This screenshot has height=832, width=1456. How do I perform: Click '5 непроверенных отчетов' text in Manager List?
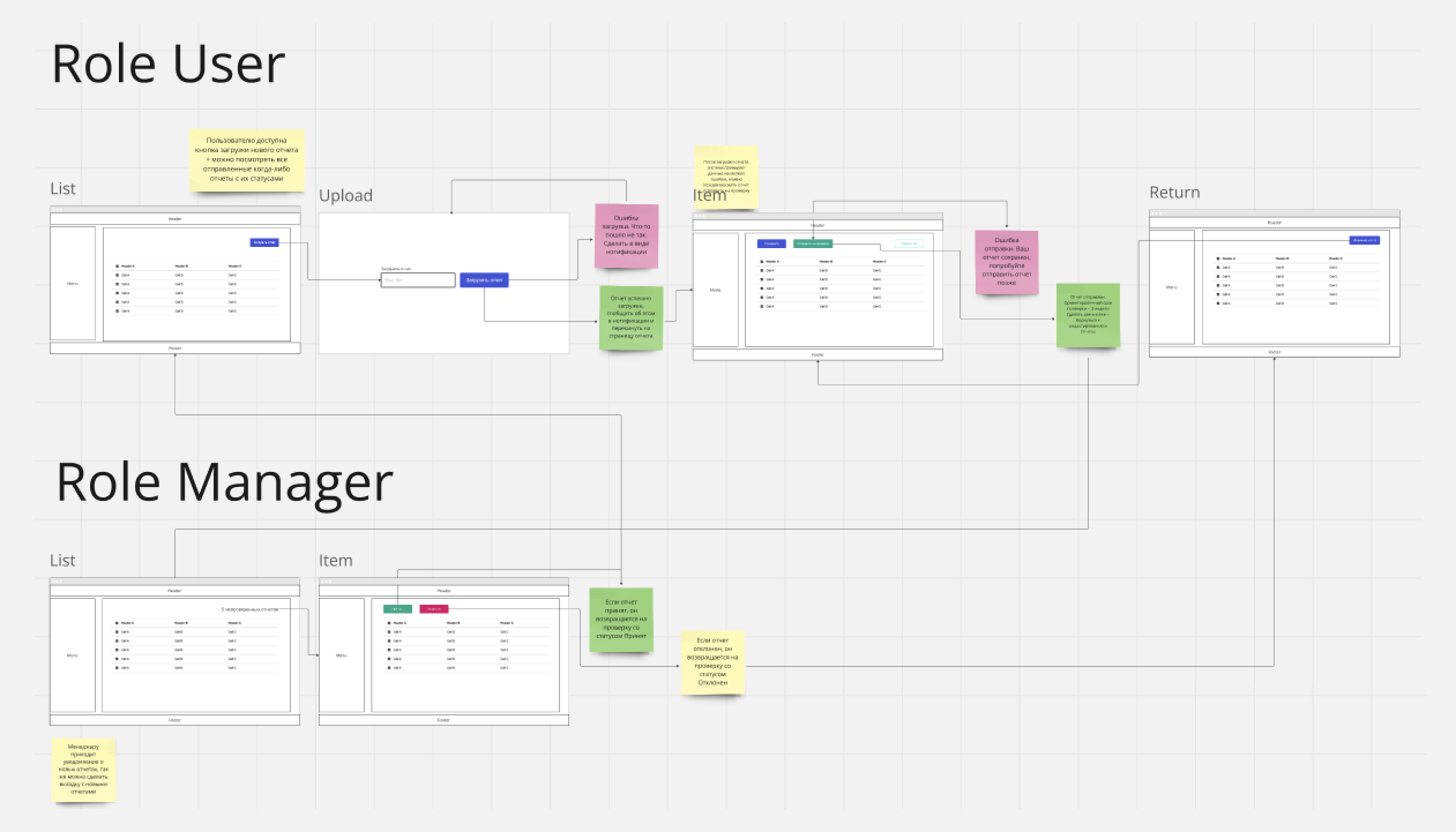(249, 609)
